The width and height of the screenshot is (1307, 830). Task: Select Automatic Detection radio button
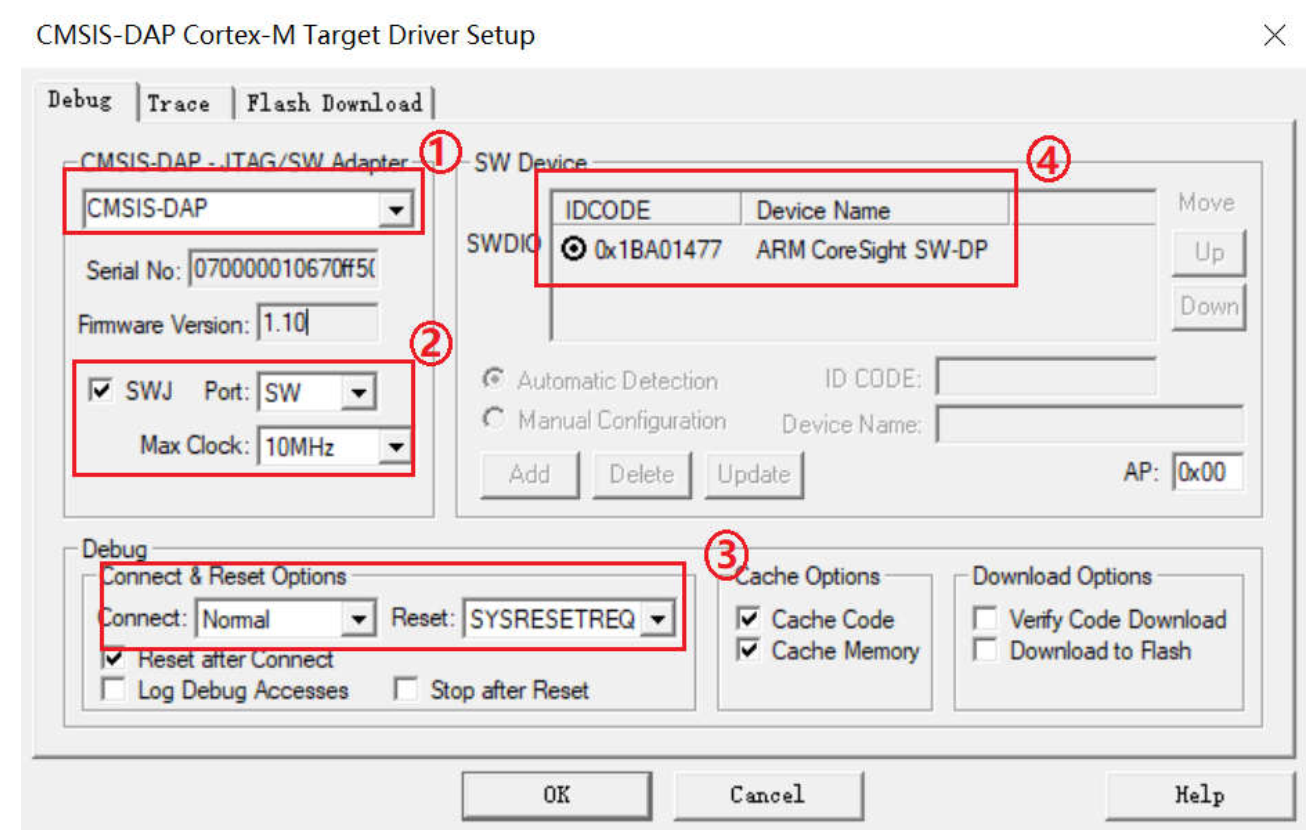pos(492,380)
